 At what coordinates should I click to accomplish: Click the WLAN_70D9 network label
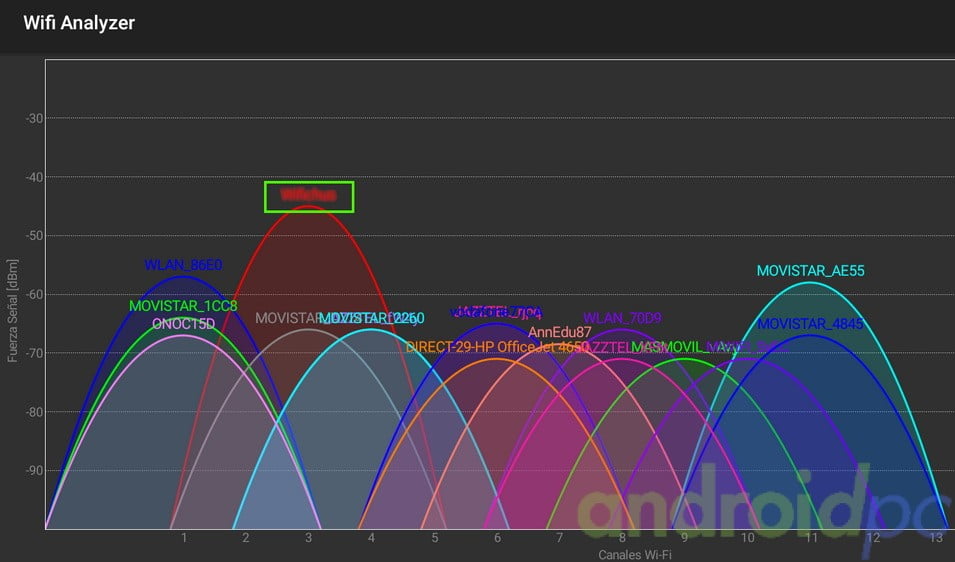point(622,319)
